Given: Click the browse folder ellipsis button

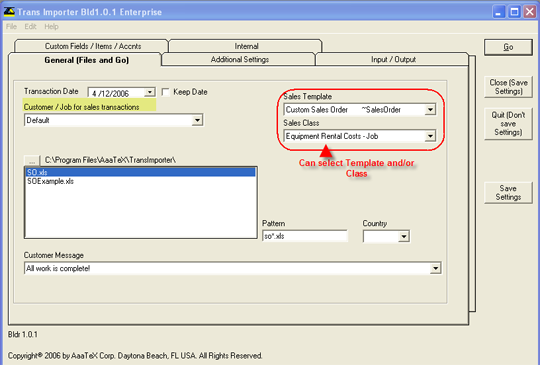Looking at the screenshot, I should click(32, 161).
